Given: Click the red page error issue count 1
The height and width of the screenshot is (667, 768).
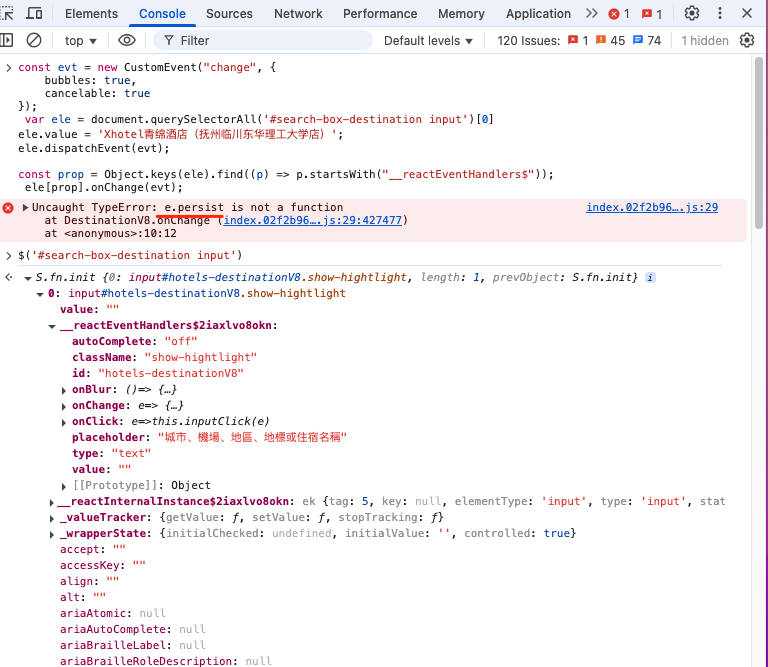Looking at the screenshot, I should (578, 41).
